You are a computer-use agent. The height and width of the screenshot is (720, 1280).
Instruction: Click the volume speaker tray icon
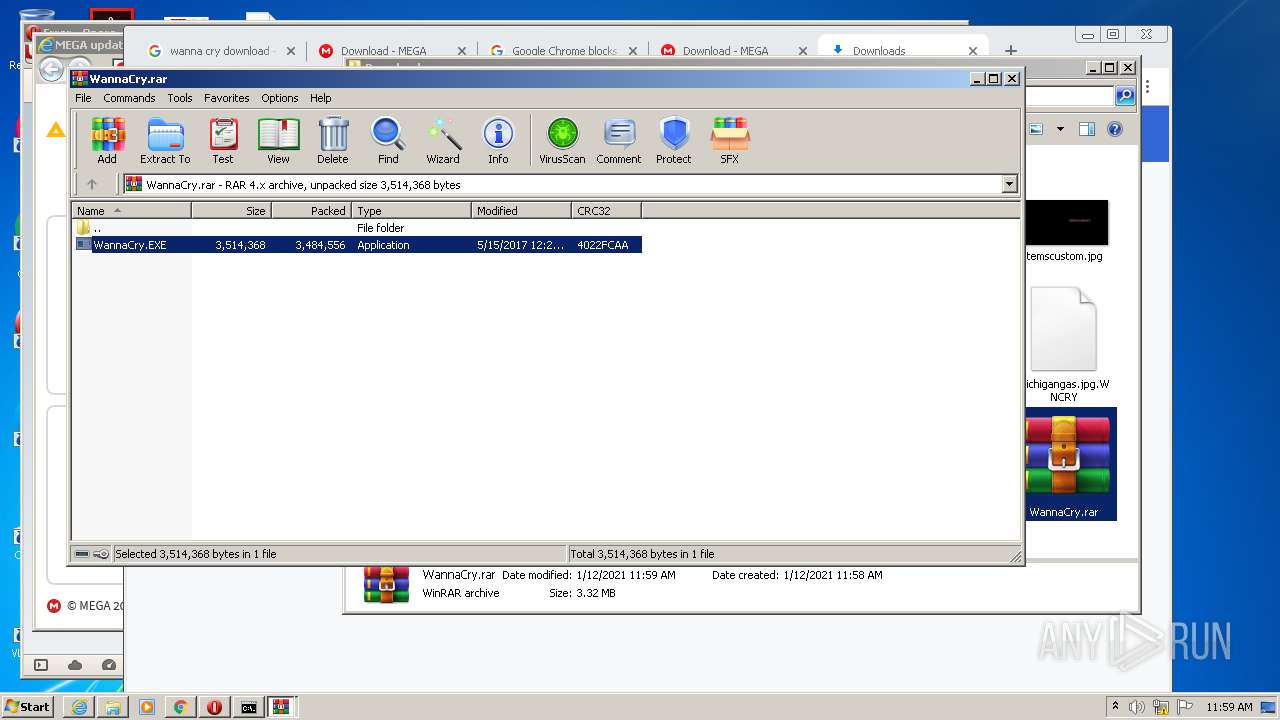(x=1137, y=707)
